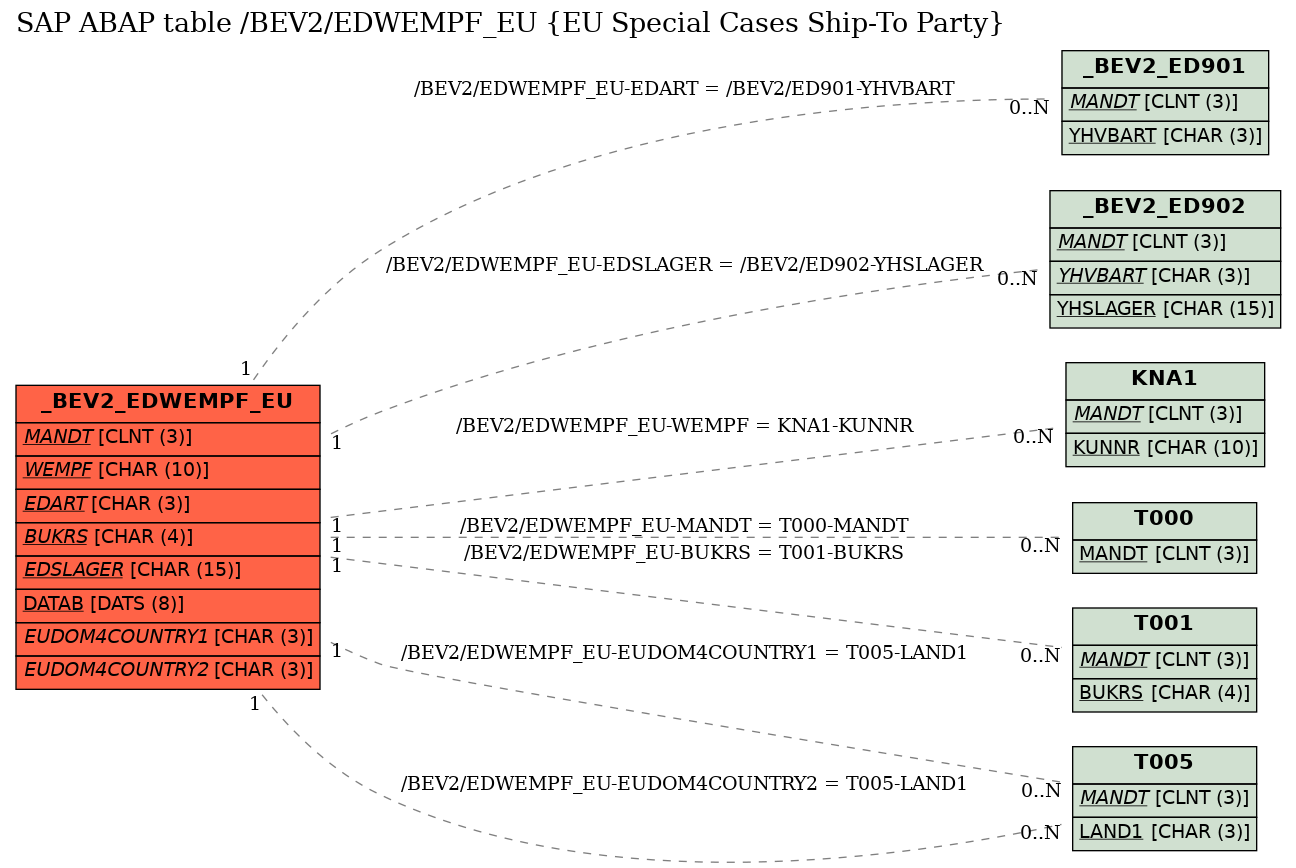Select YHVBART [CHAR (3)] in _BEV2_ED902
The height and width of the screenshot is (868, 1296).
1165,276
